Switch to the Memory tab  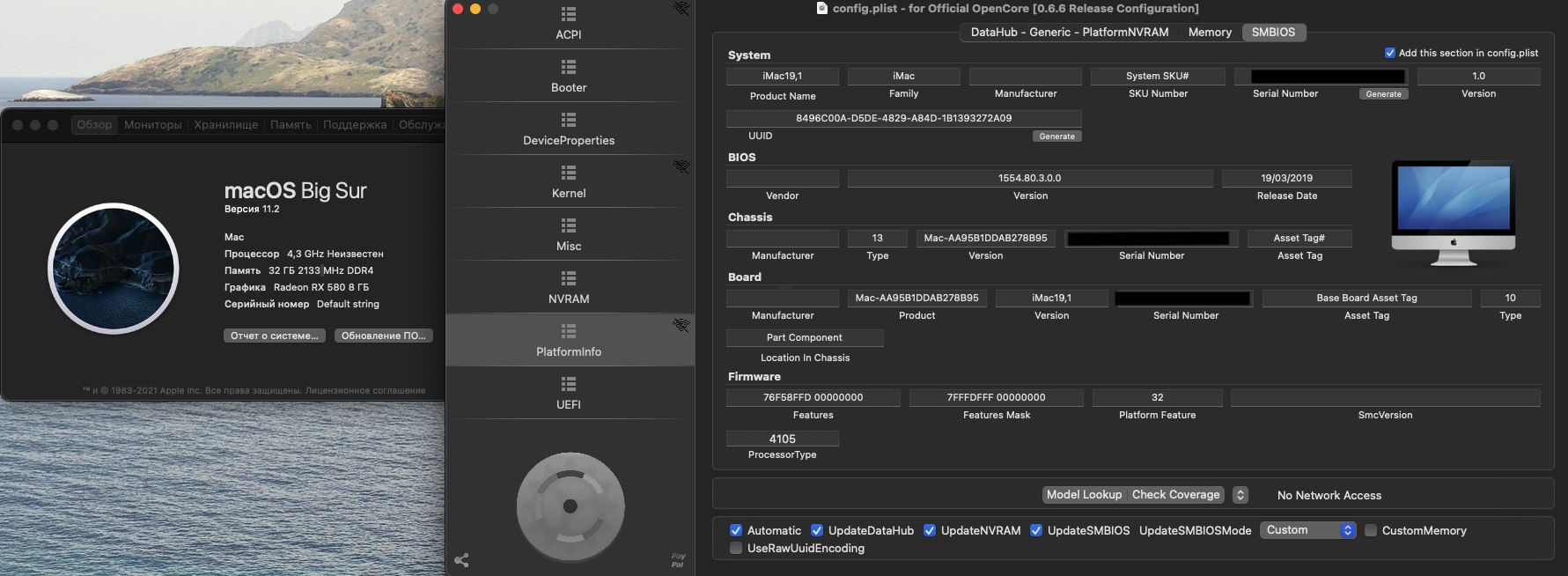(x=1210, y=32)
